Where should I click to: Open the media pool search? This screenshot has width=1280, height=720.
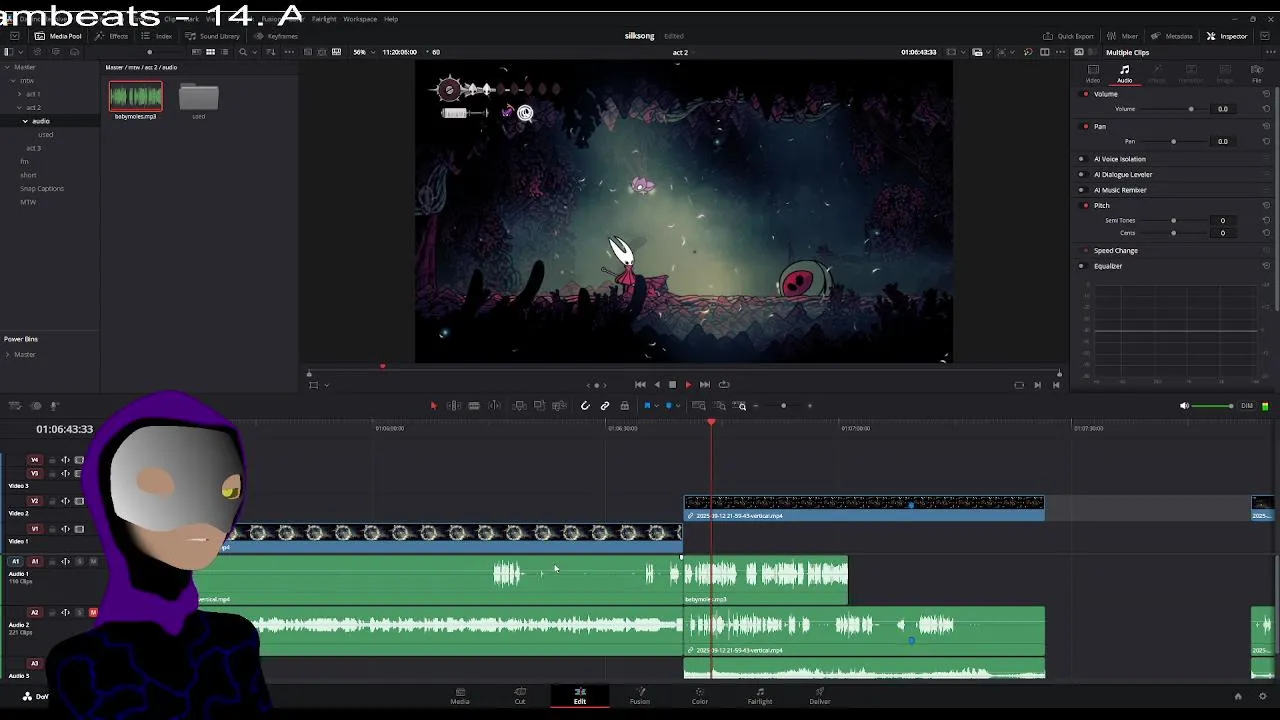[242, 52]
